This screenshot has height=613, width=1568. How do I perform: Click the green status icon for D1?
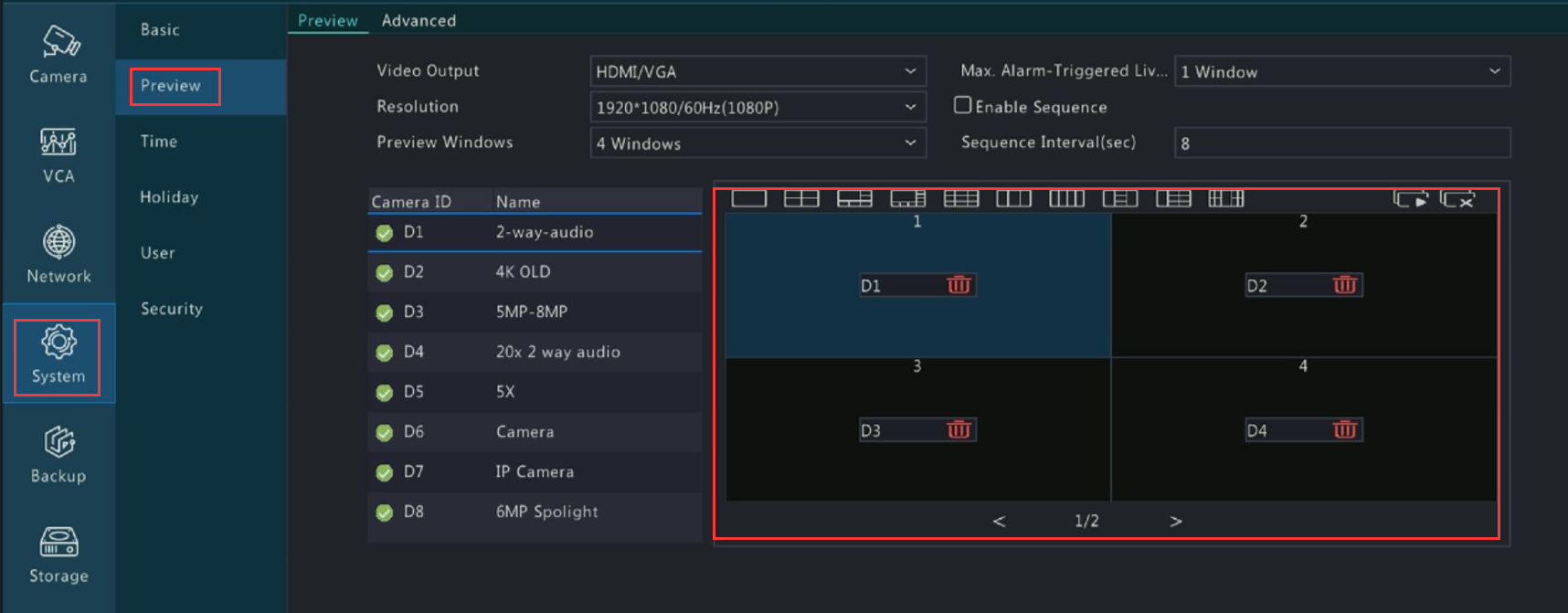[385, 233]
